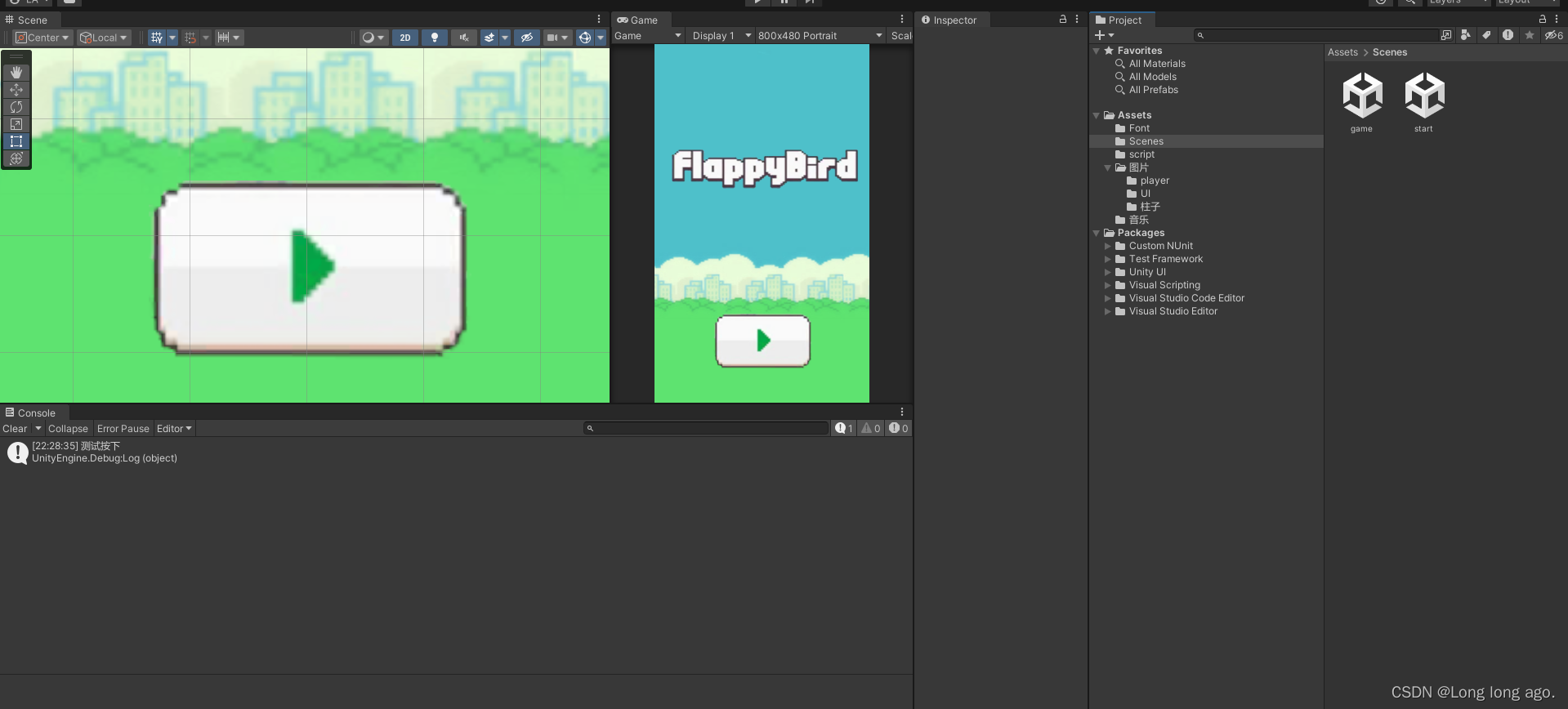The image size is (1568, 709).
Task: Open scene effects options arrow
Action: 505,38
